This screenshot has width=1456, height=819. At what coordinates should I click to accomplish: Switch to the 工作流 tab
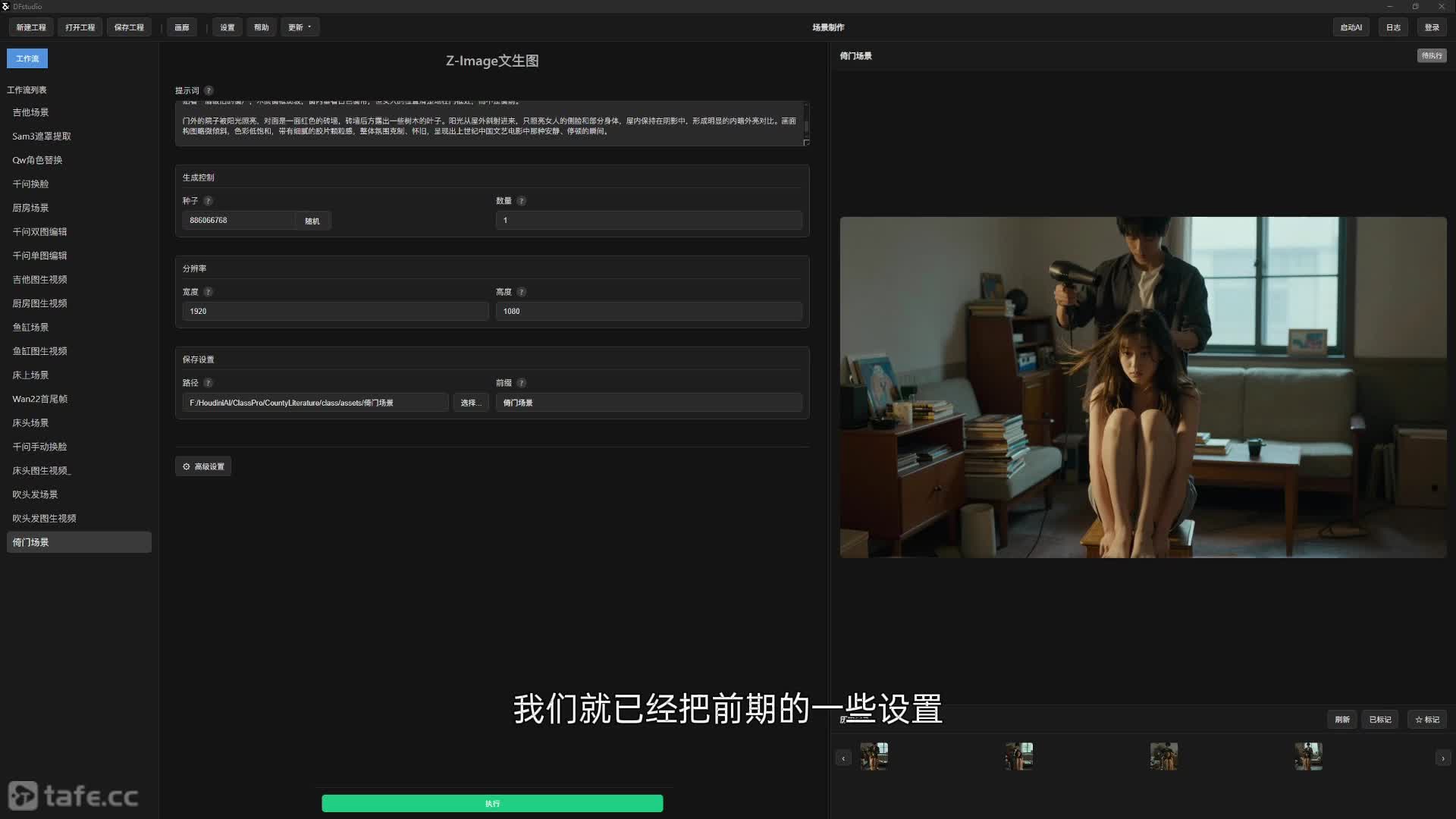(27, 58)
